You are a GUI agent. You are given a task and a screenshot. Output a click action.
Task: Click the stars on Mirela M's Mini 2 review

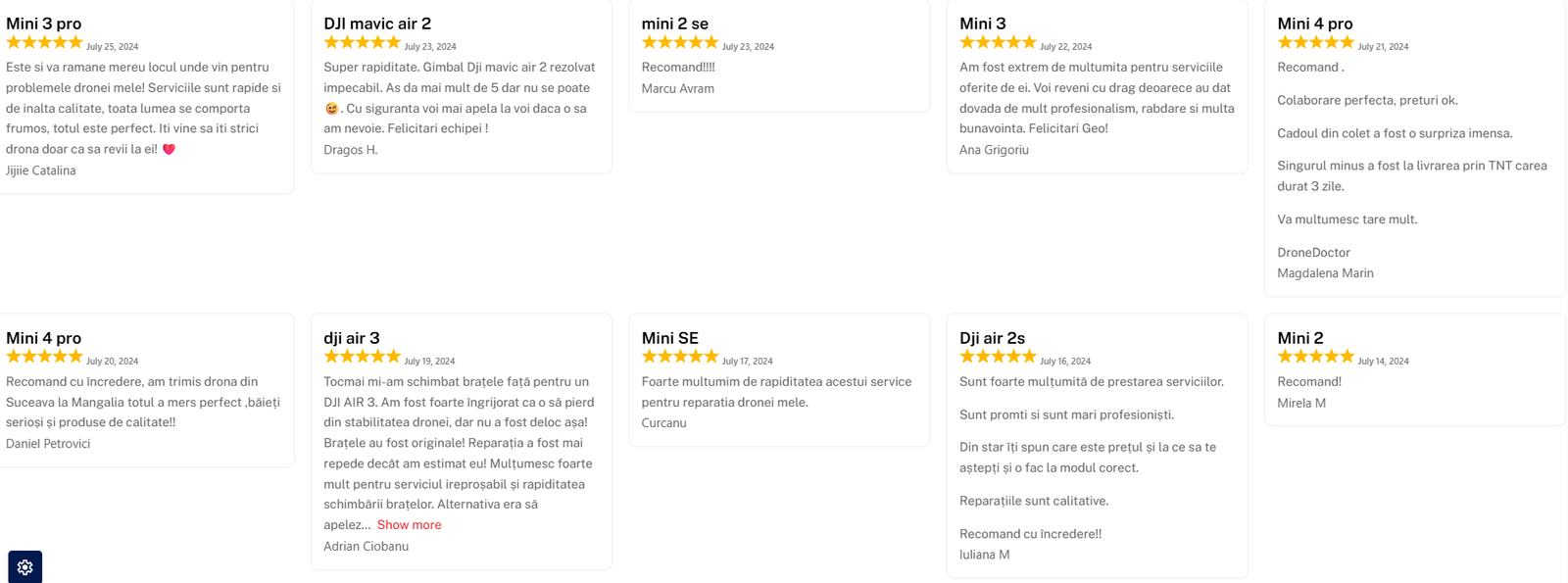click(x=1315, y=357)
